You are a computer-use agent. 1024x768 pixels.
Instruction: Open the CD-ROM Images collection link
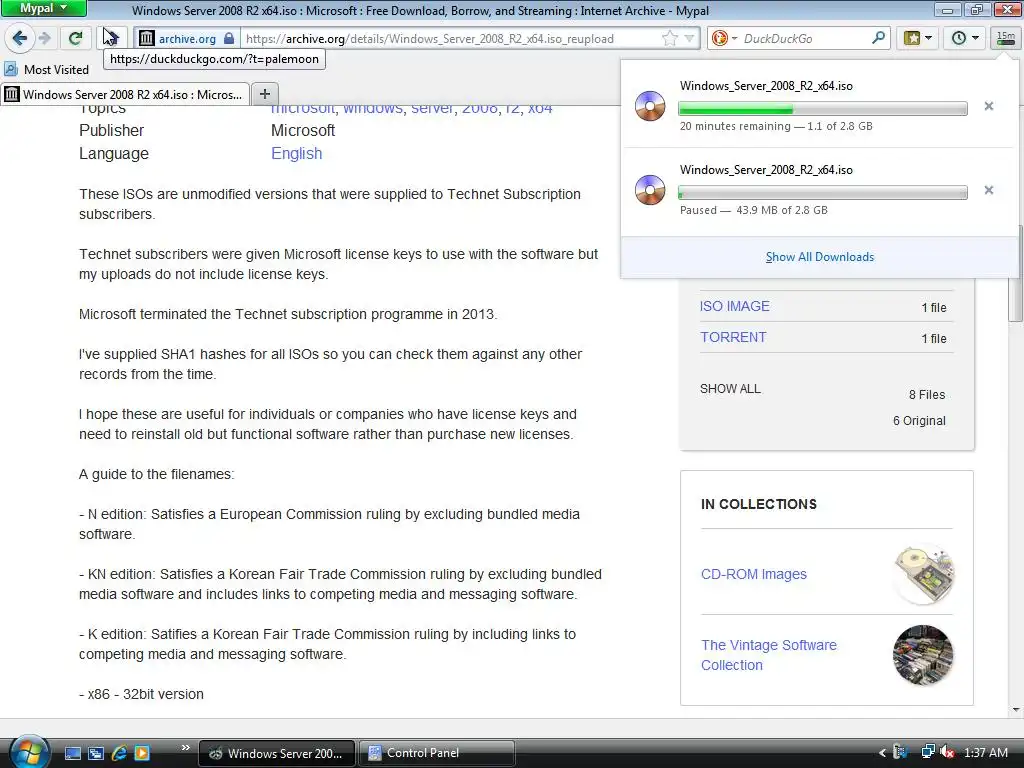pyautogui.click(x=754, y=574)
